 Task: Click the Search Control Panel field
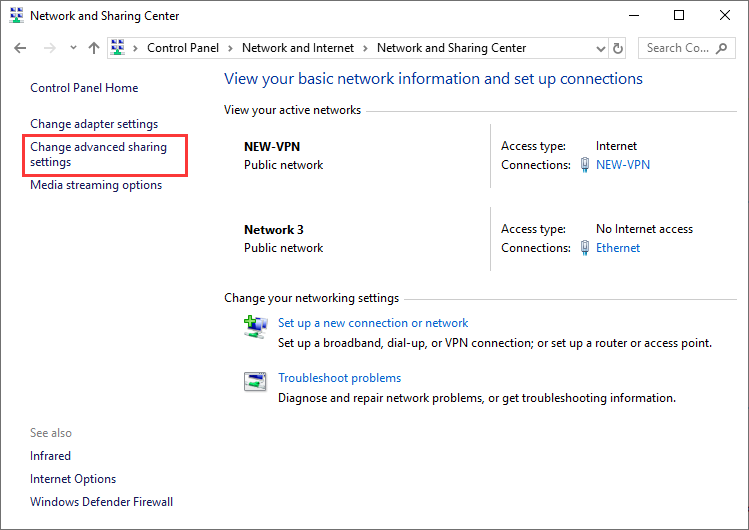[x=686, y=48]
